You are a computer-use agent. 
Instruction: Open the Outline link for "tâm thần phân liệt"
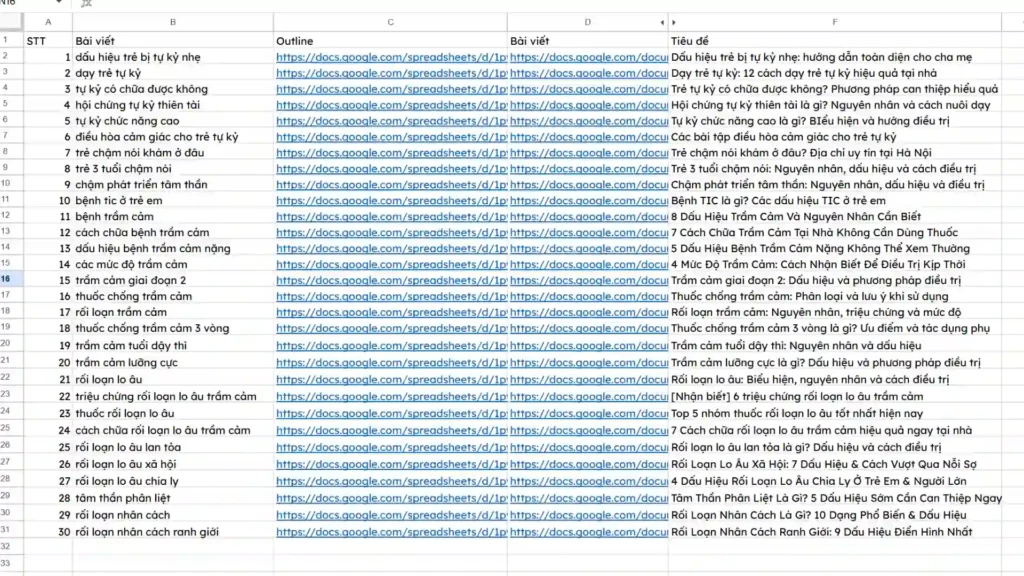391,498
